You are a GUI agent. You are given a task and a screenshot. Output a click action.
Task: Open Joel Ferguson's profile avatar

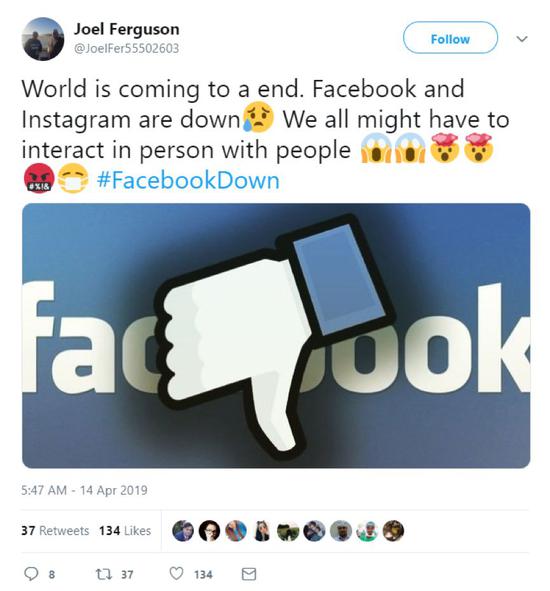click(x=43, y=39)
